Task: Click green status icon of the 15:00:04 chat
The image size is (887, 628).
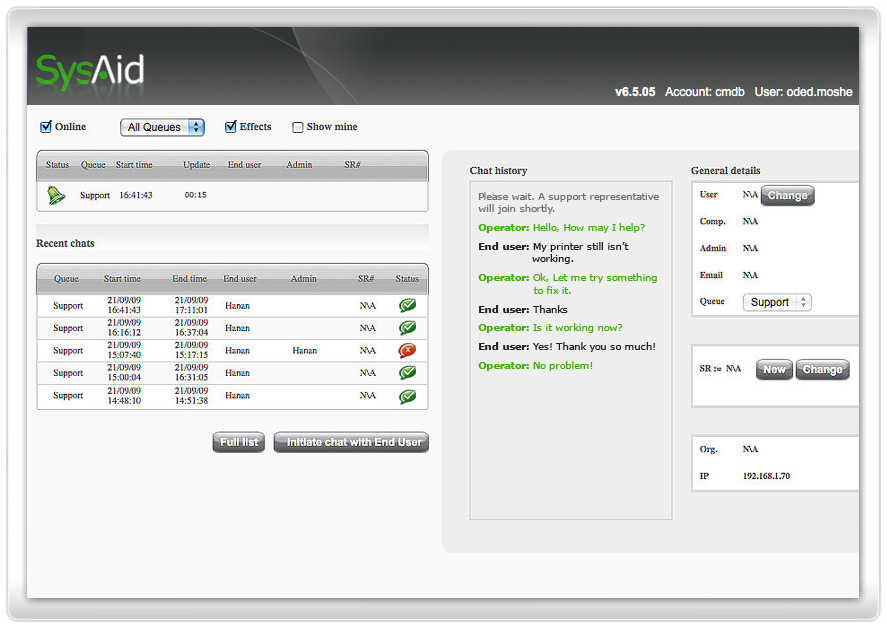Action: click(406, 372)
